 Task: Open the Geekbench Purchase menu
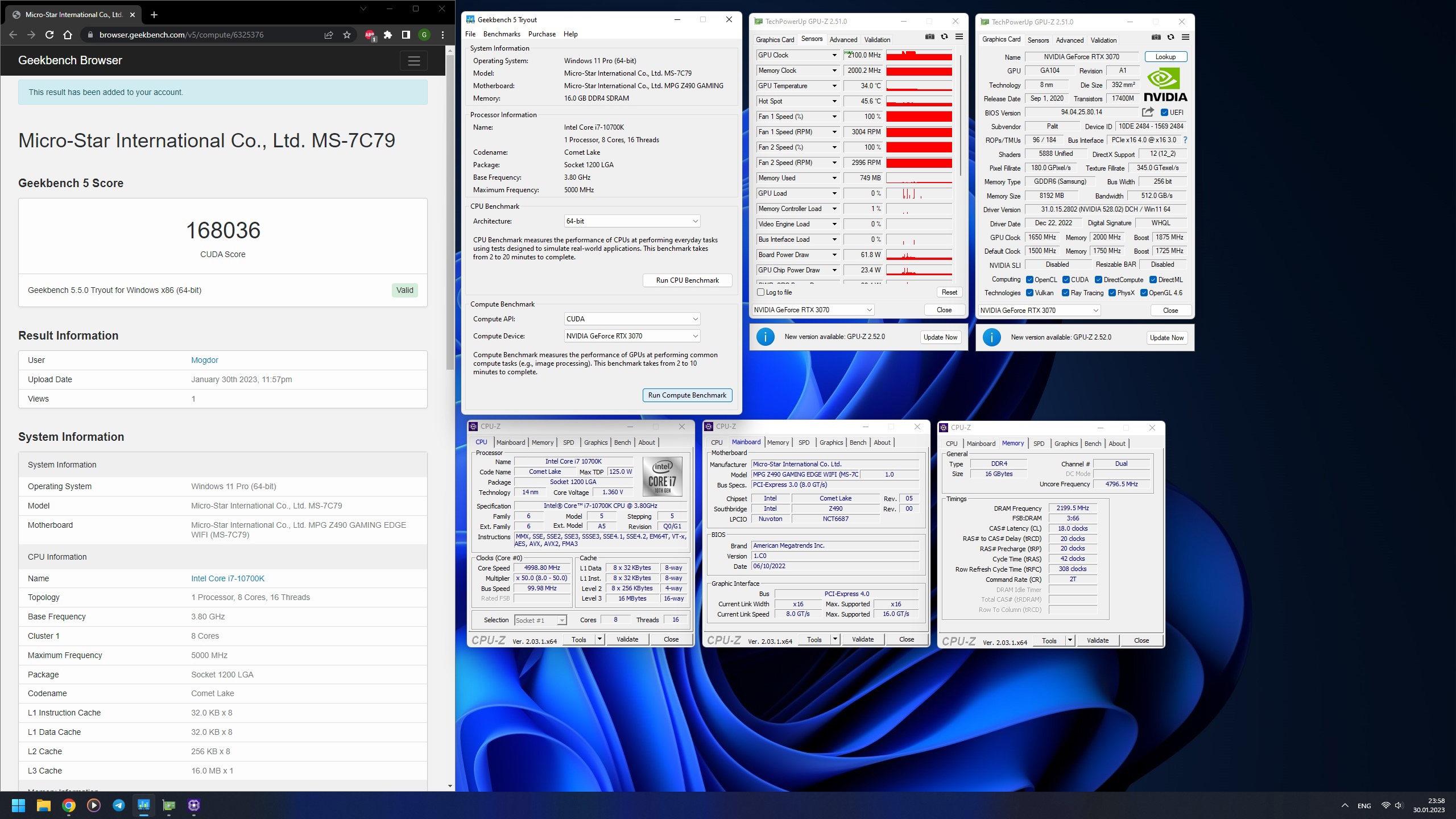[542, 34]
